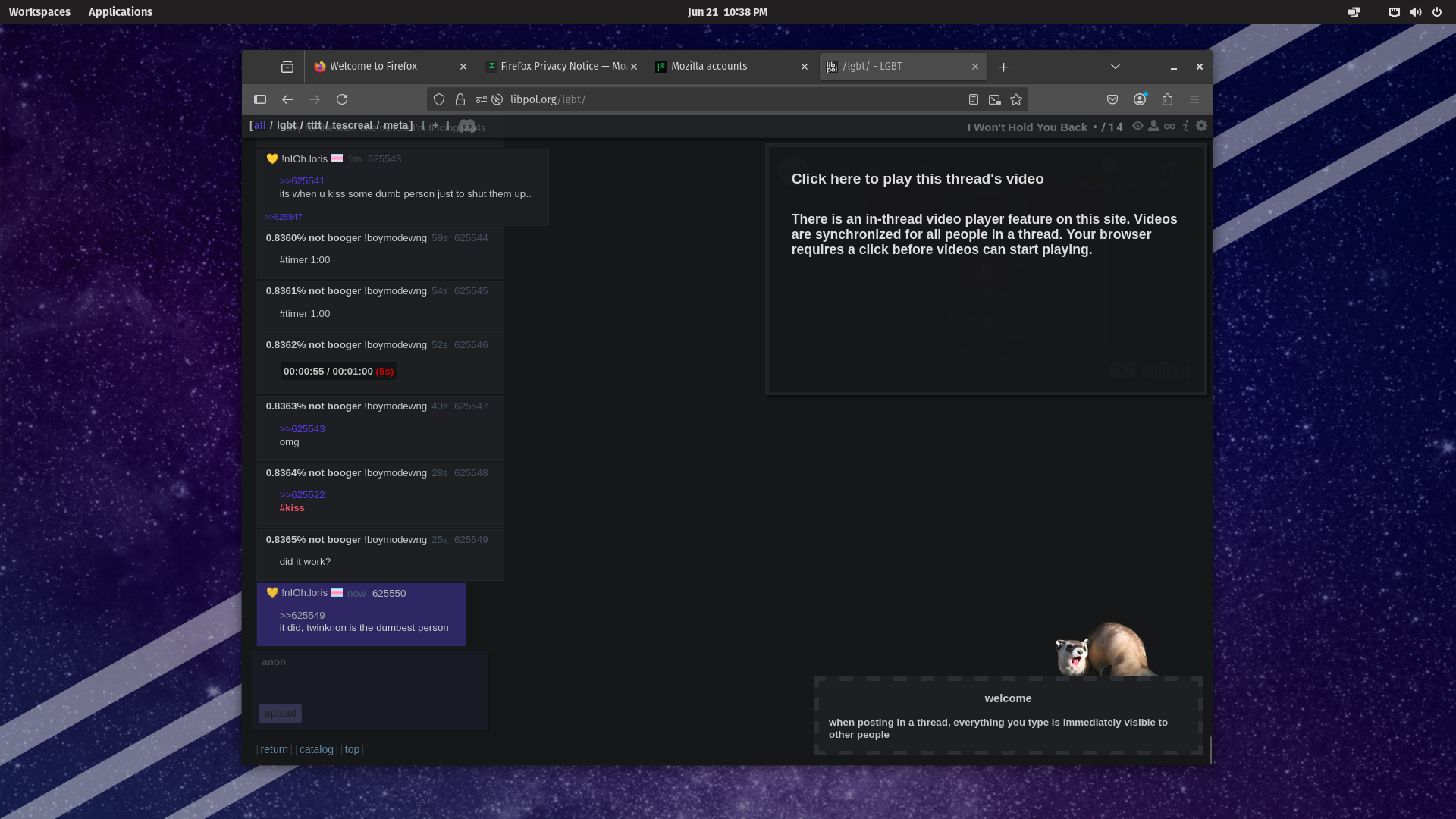Image resolution: width=1456 pixels, height=819 pixels.
Task: Click post number 625544
Action: click(x=471, y=238)
